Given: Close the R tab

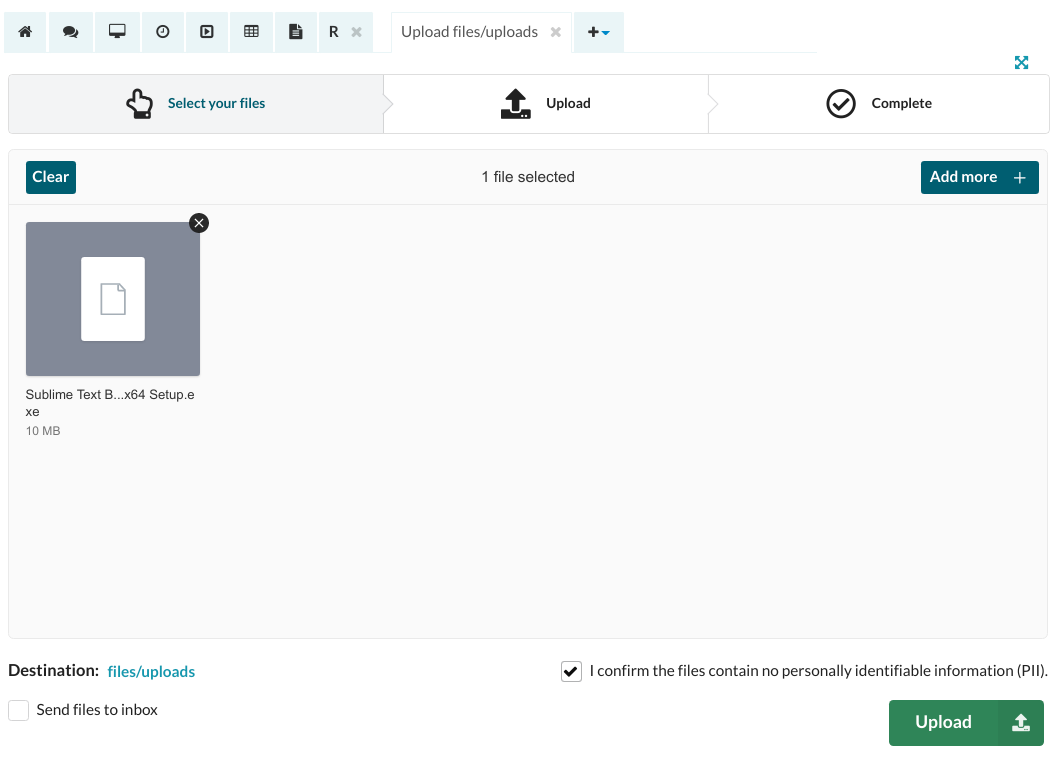Looking at the screenshot, I should point(356,32).
